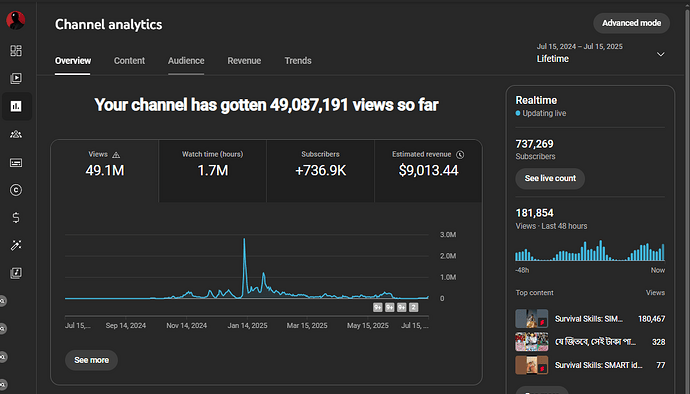Click the channel profile avatar

click(x=15, y=20)
